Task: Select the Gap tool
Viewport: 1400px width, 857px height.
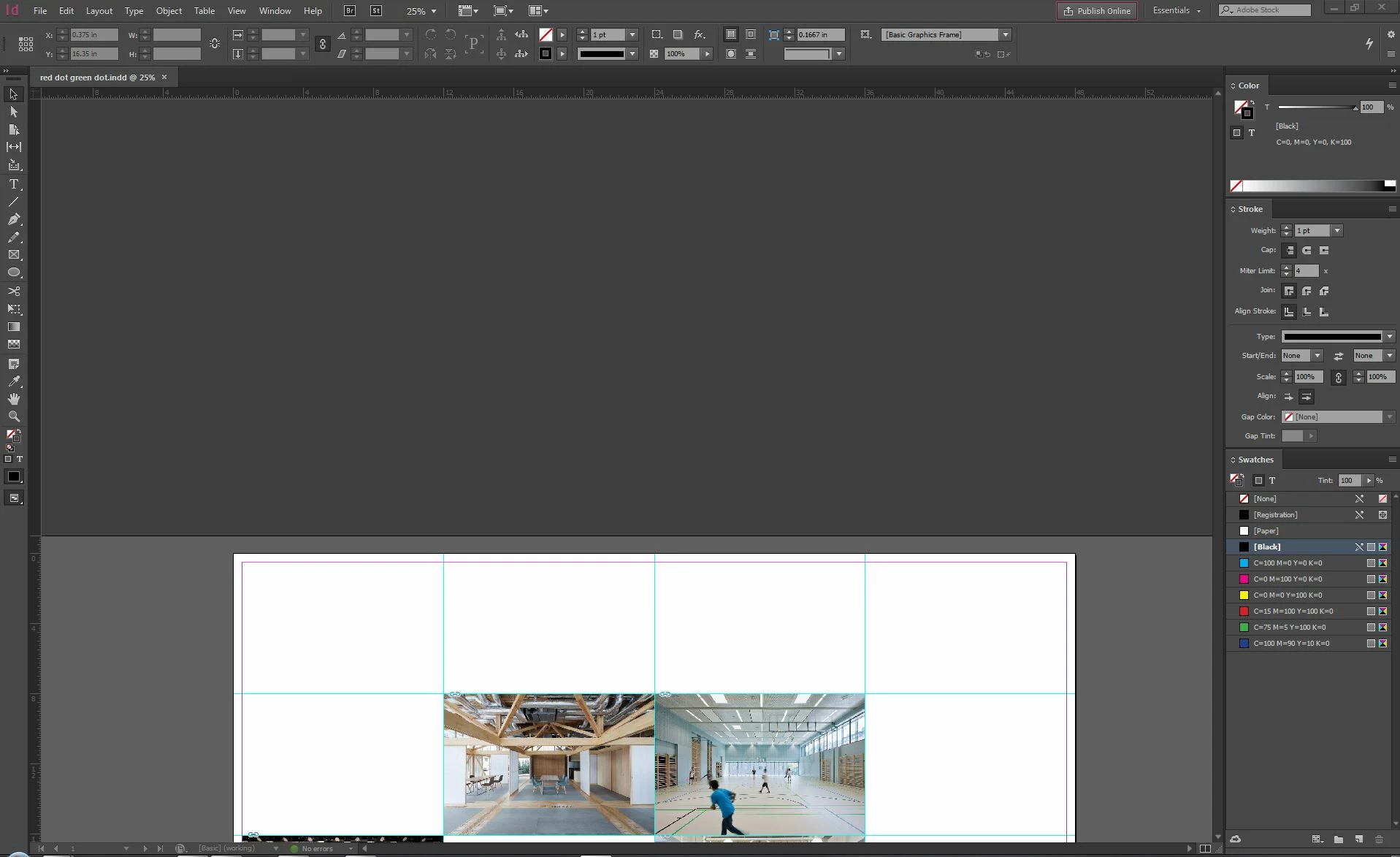Action: pos(13,147)
